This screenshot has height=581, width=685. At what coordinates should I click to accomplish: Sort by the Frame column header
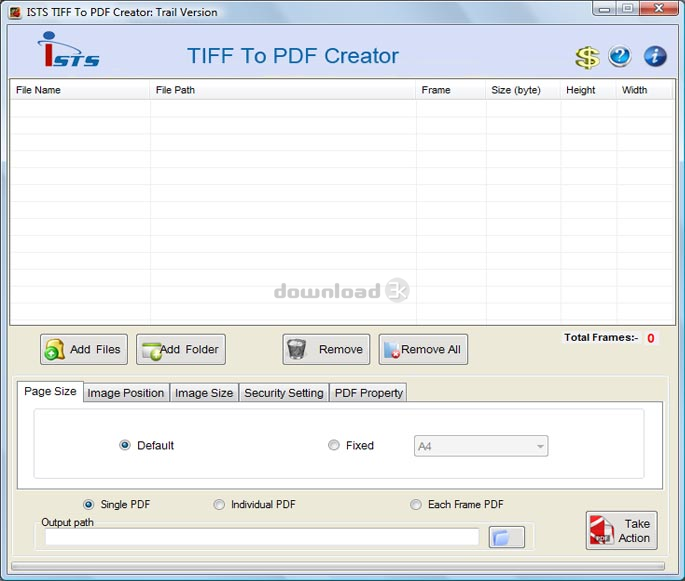tap(451, 90)
